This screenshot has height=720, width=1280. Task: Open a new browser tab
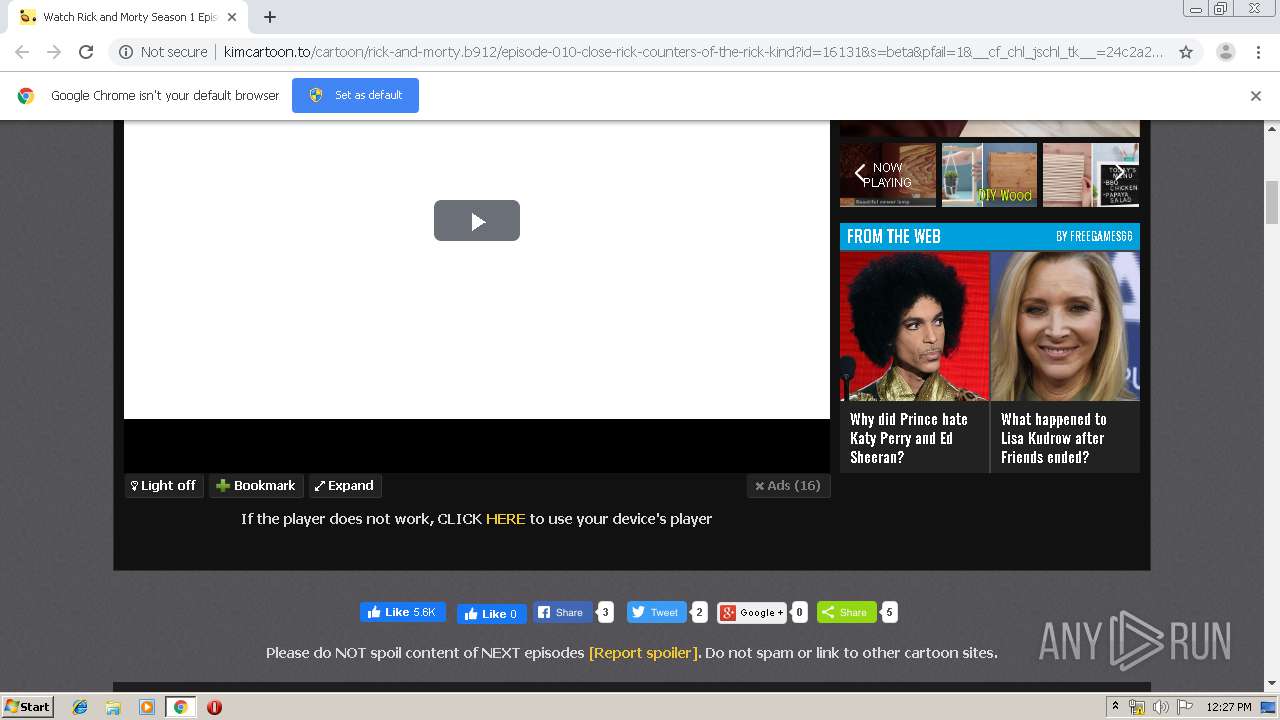[x=270, y=17]
